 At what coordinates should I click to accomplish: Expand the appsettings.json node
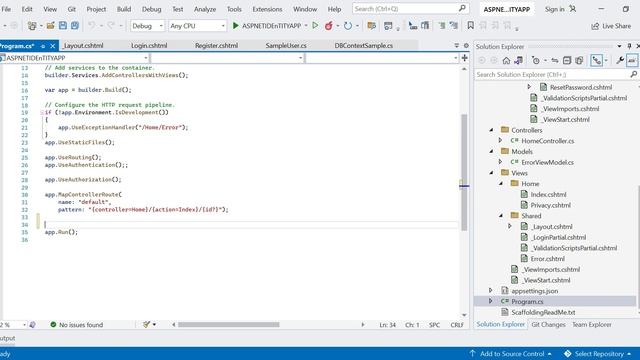[491, 291]
